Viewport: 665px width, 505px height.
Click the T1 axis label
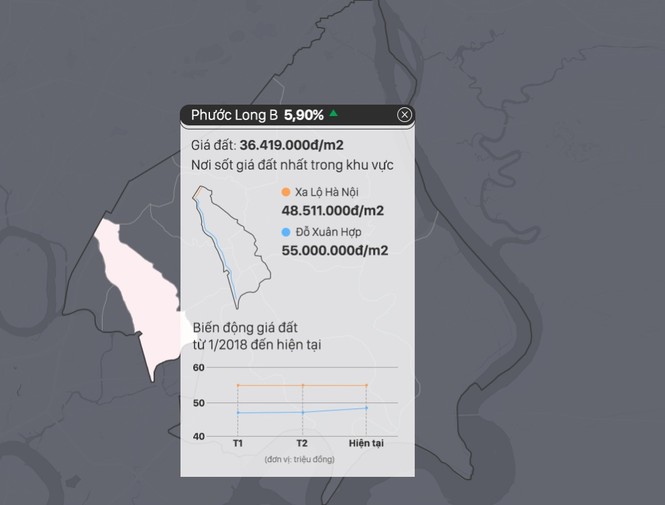point(238,442)
